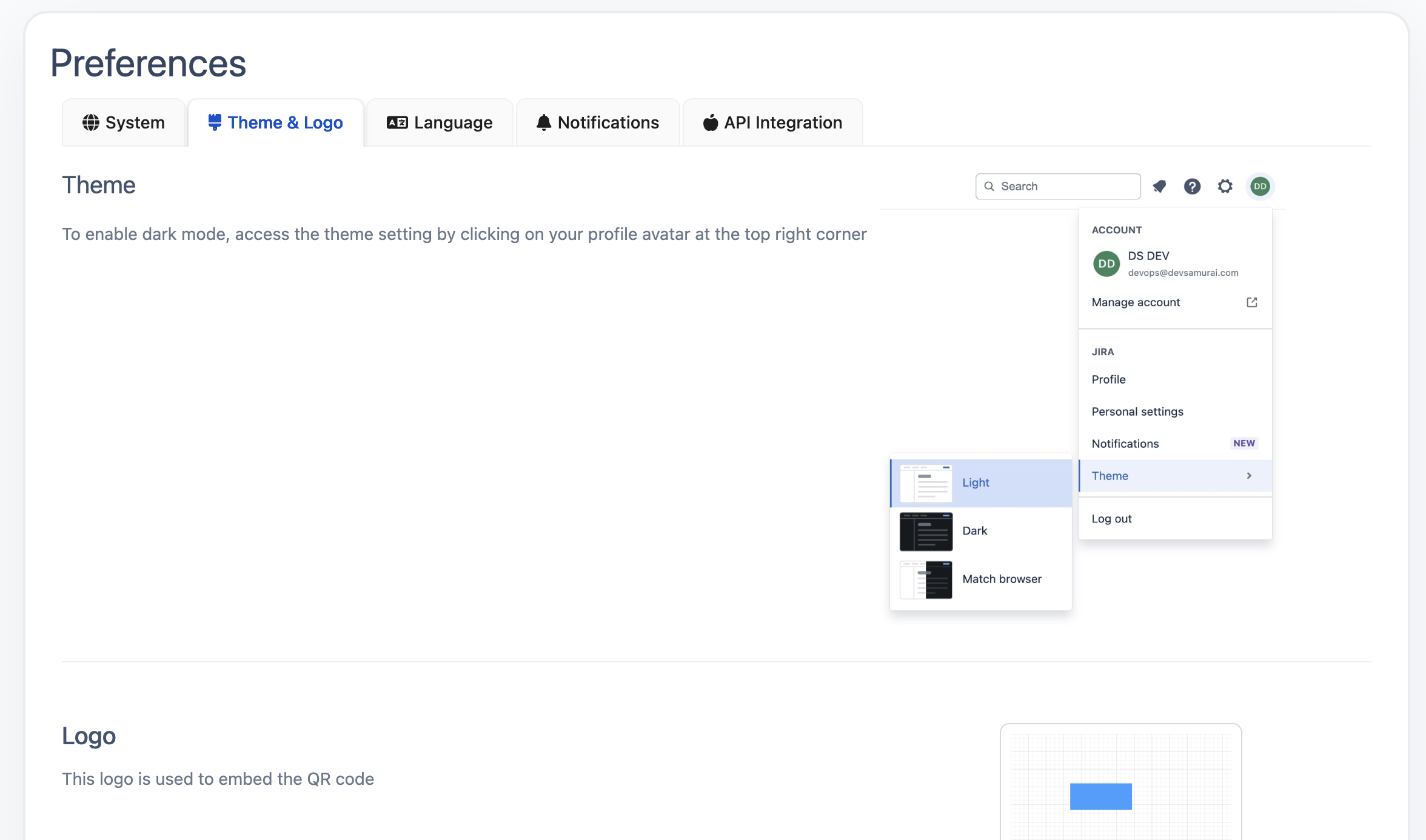The height and width of the screenshot is (840, 1426).
Task: Click the large DD avatar beside DS DEV
Action: [1106, 264]
